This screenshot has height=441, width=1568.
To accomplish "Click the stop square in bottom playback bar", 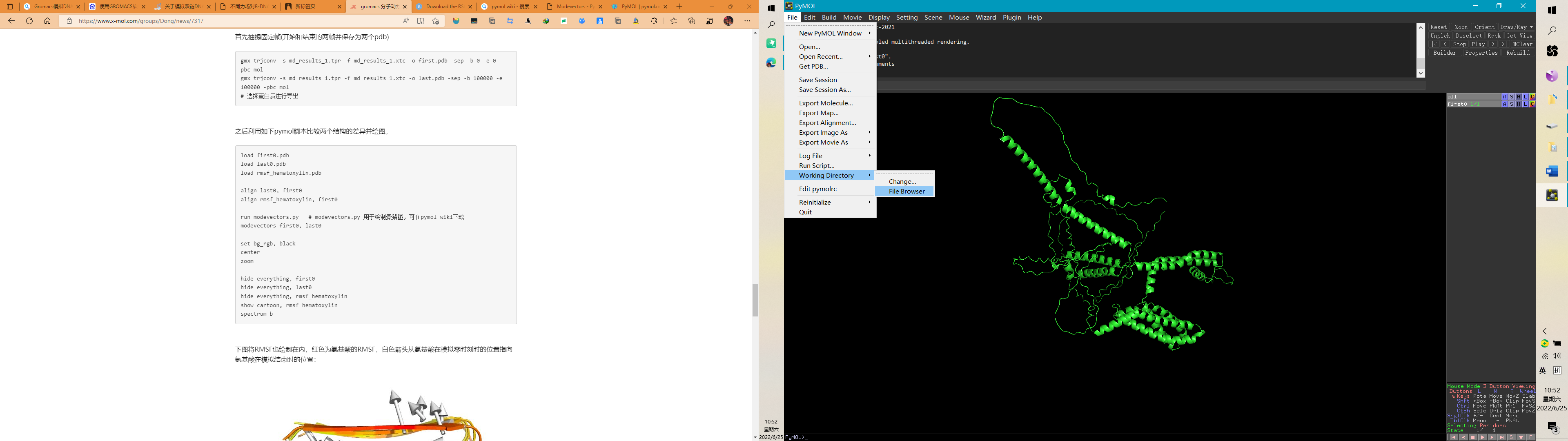I will point(1473,437).
